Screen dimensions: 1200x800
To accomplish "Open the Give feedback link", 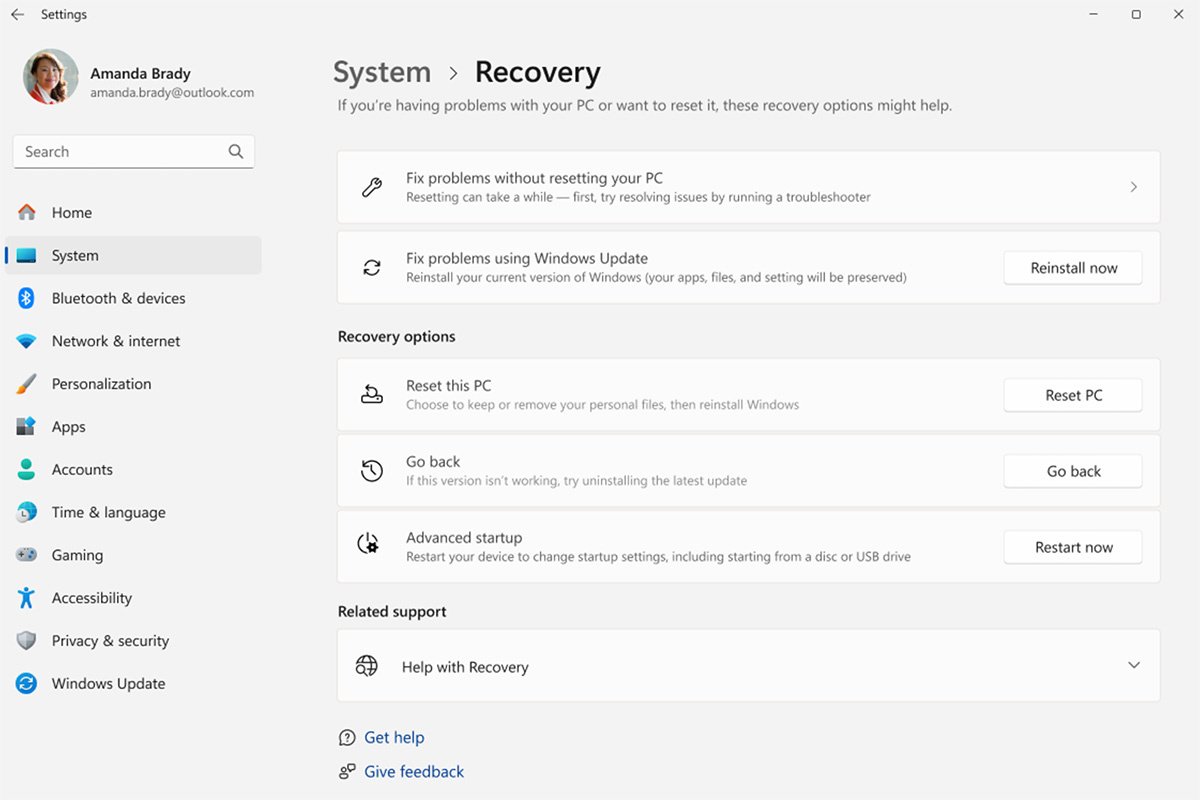I will (x=413, y=771).
